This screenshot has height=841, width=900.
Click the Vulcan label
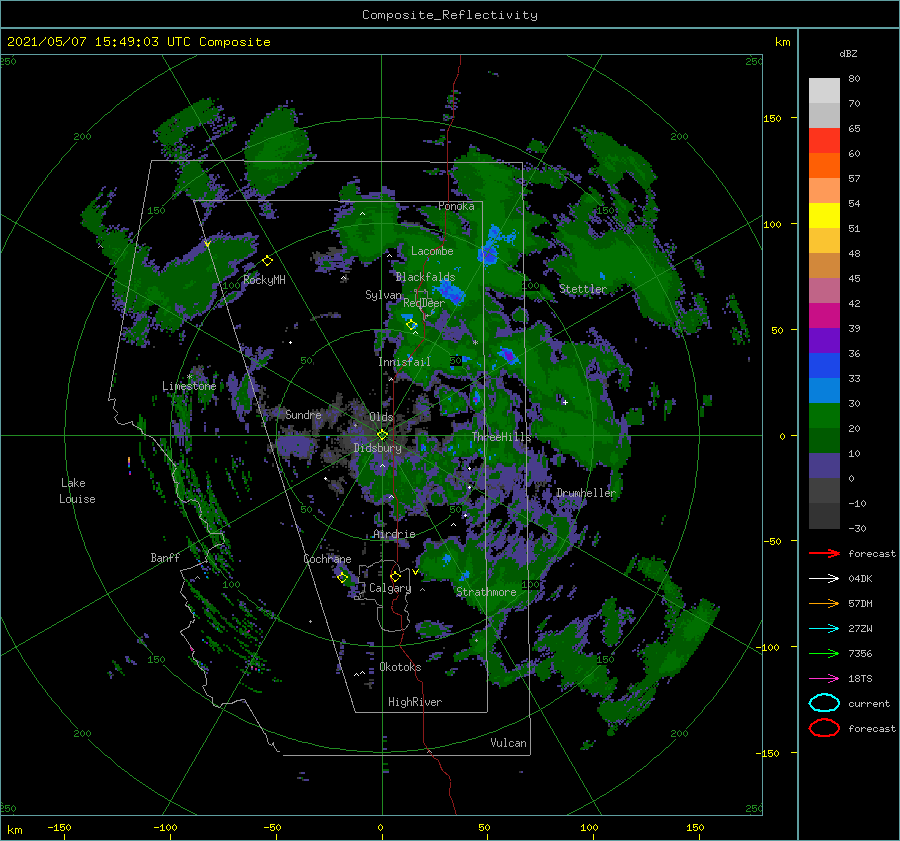pos(508,743)
